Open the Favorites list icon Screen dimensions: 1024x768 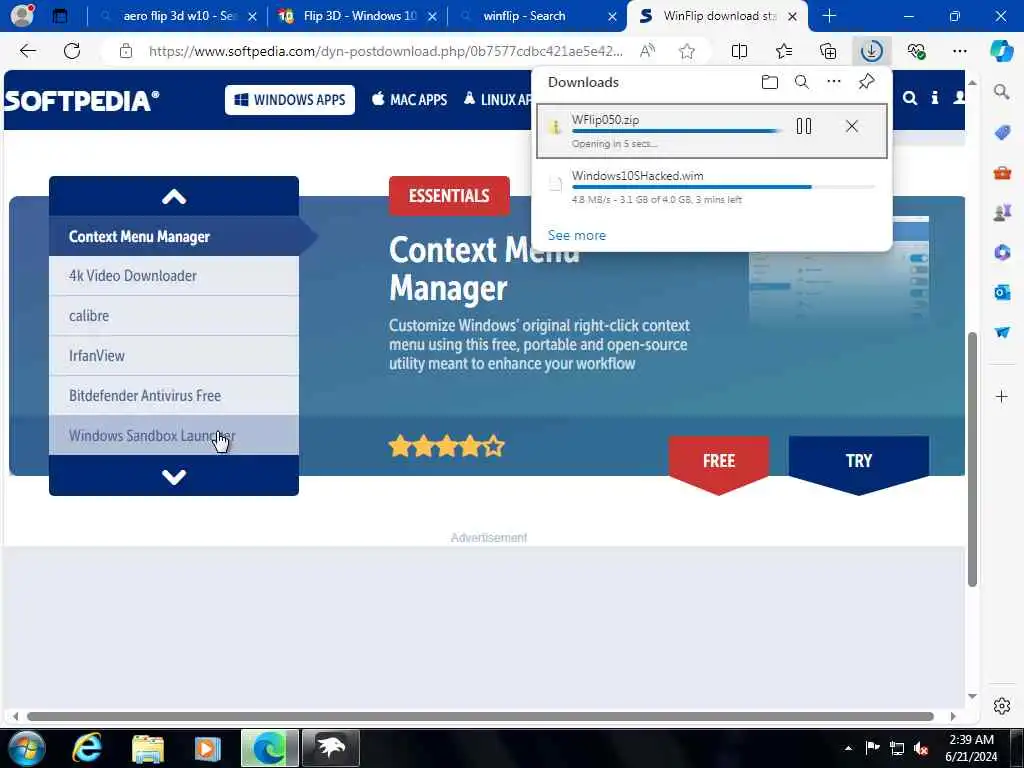click(x=784, y=51)
